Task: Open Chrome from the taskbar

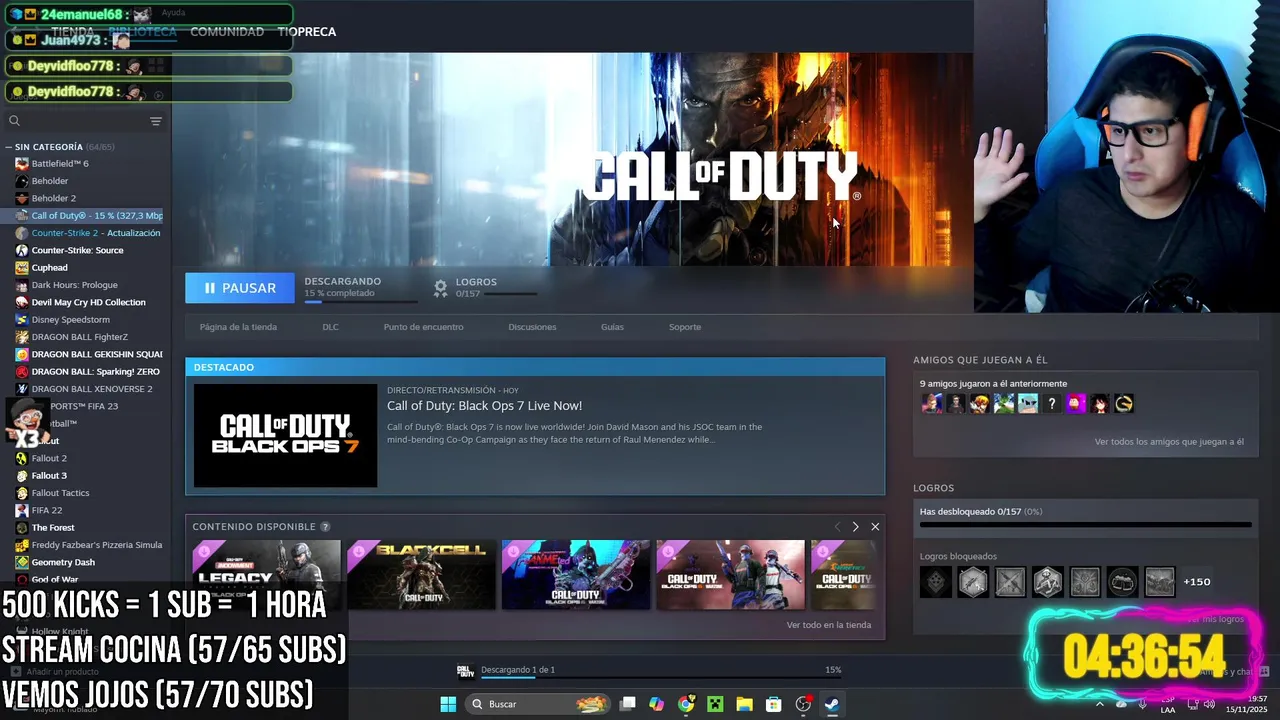Action: [x=686, y=704]
